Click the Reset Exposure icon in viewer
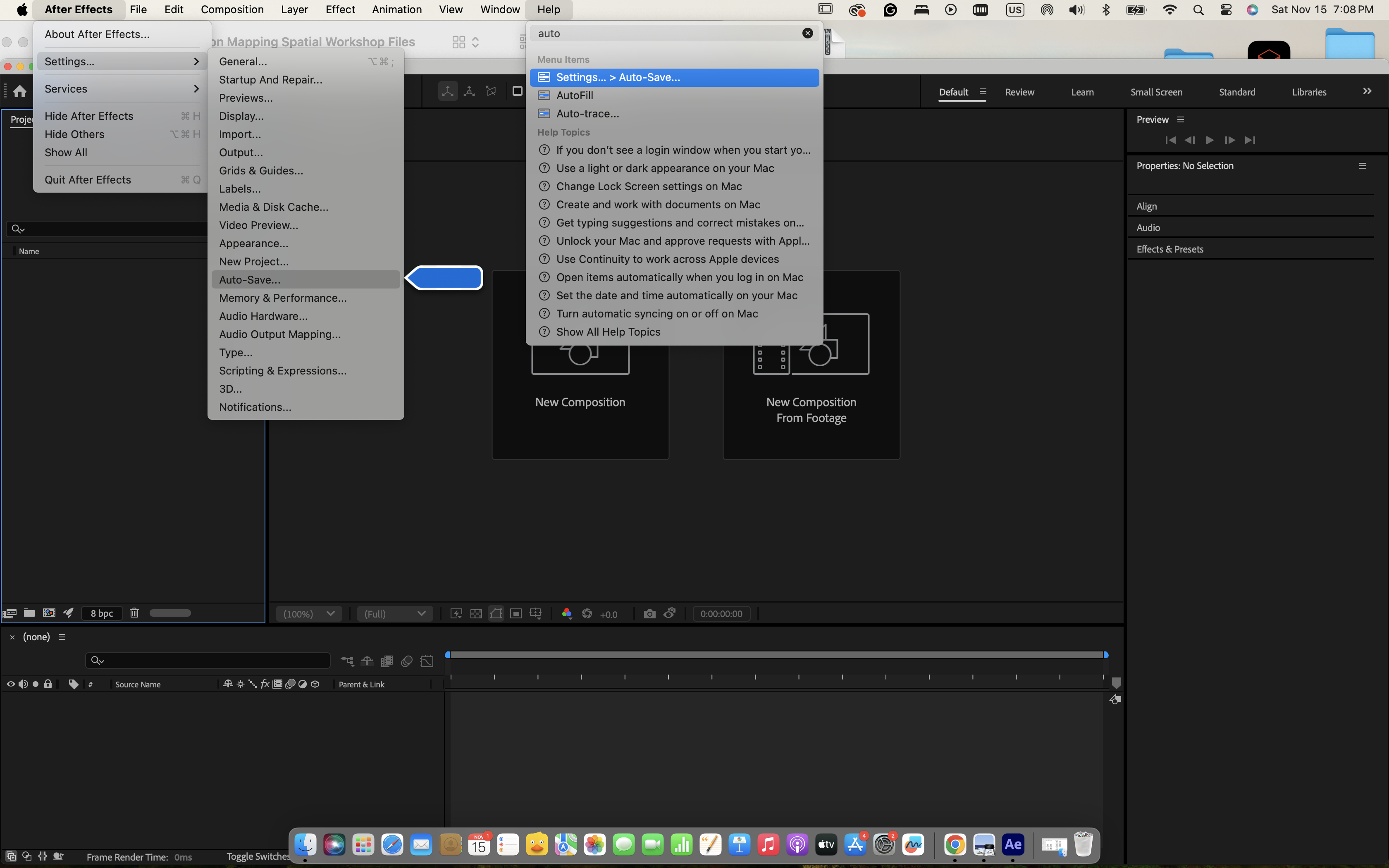The width and height of the screenshot is (1389, 868). (587, 614)
